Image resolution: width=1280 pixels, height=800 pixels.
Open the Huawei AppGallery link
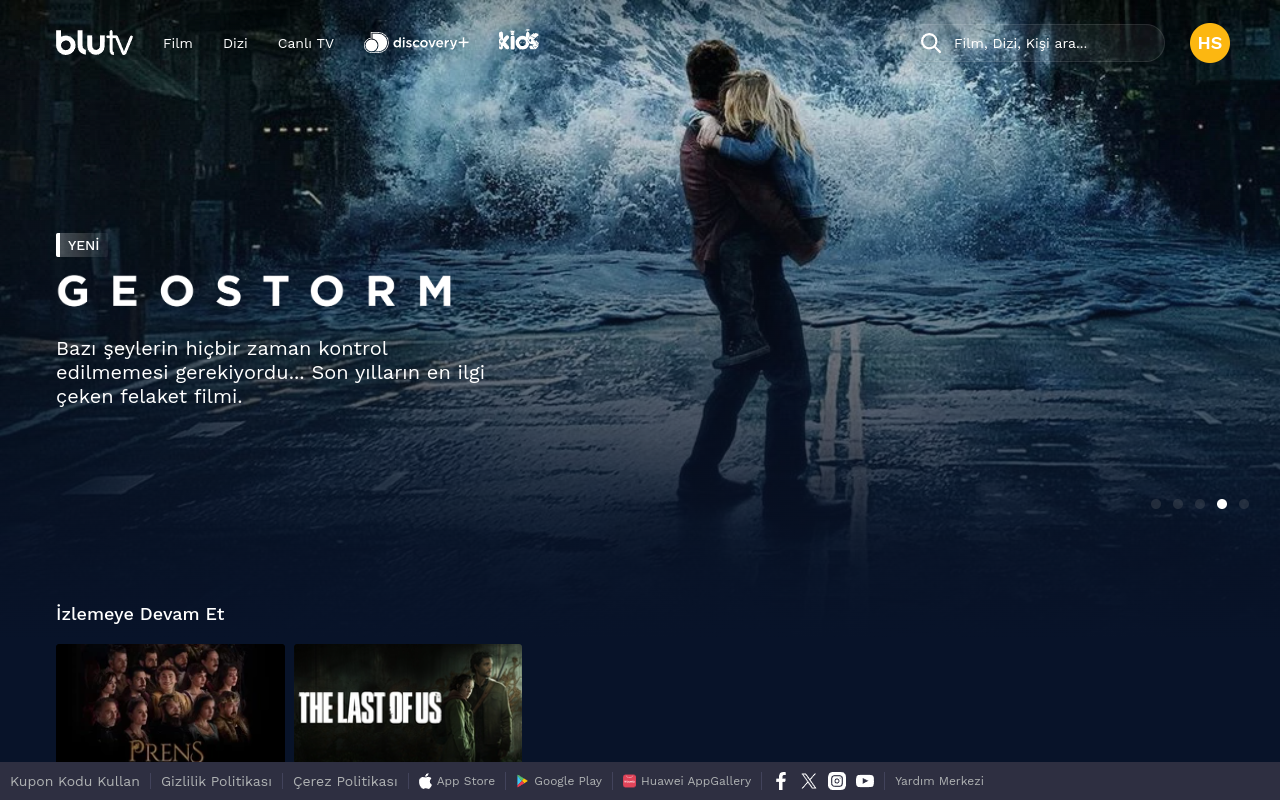[x=687, y=781]
